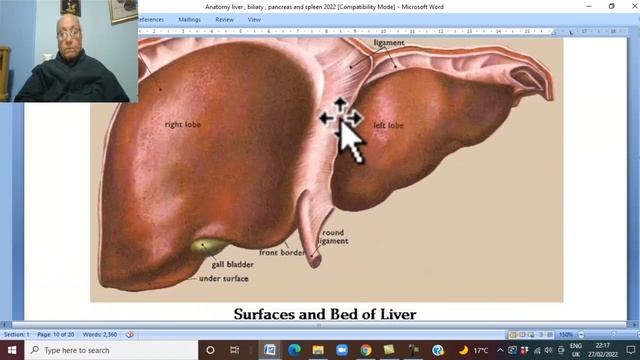Select Full Screen Reading view button

522,335
